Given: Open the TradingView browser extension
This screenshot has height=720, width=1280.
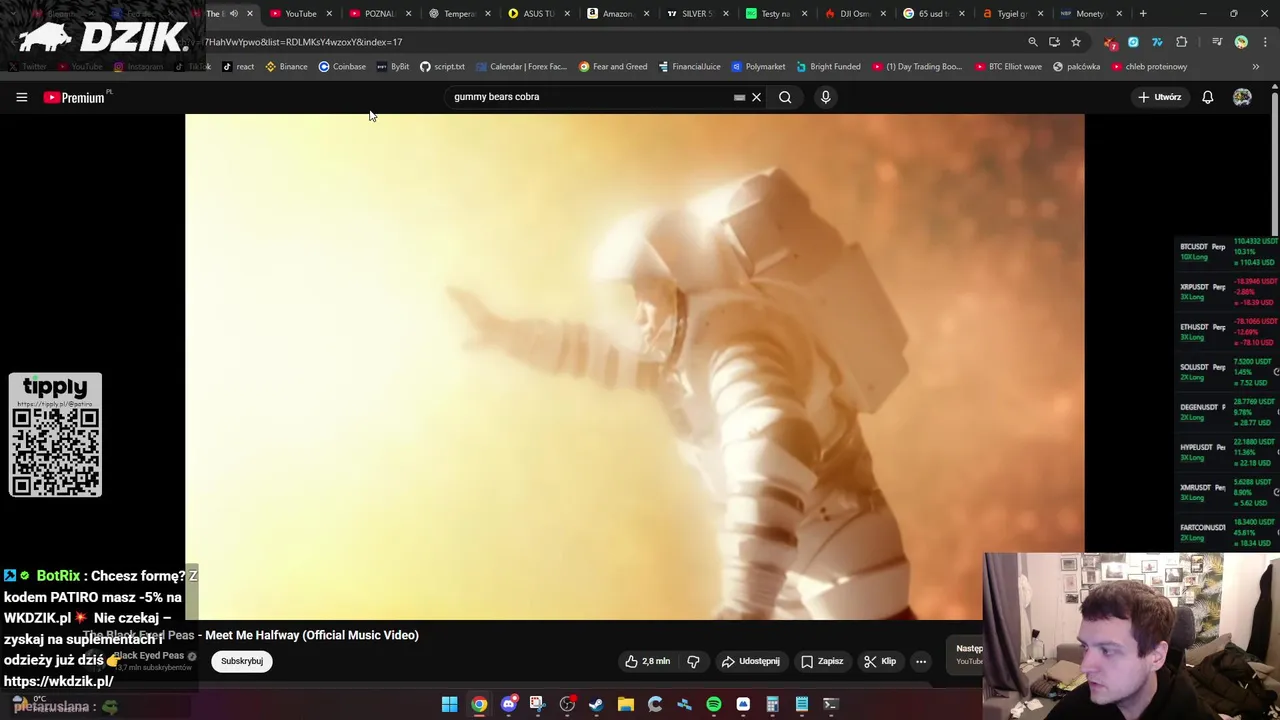Looking at the screenshot, I should 1157,42.
